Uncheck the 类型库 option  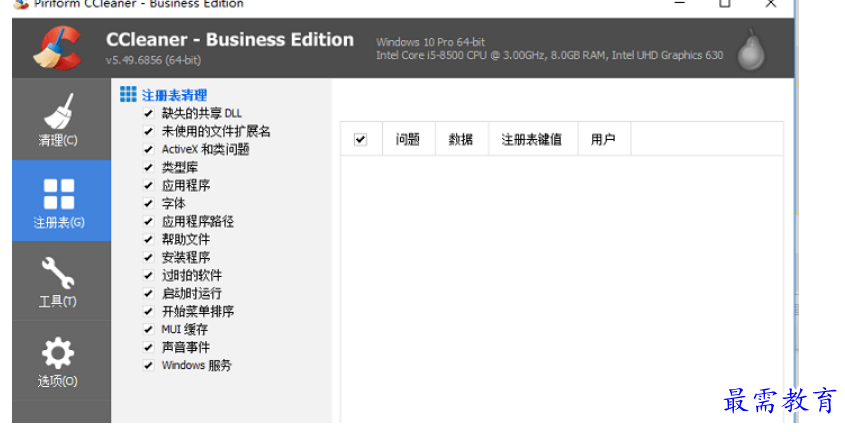(148, 167)
